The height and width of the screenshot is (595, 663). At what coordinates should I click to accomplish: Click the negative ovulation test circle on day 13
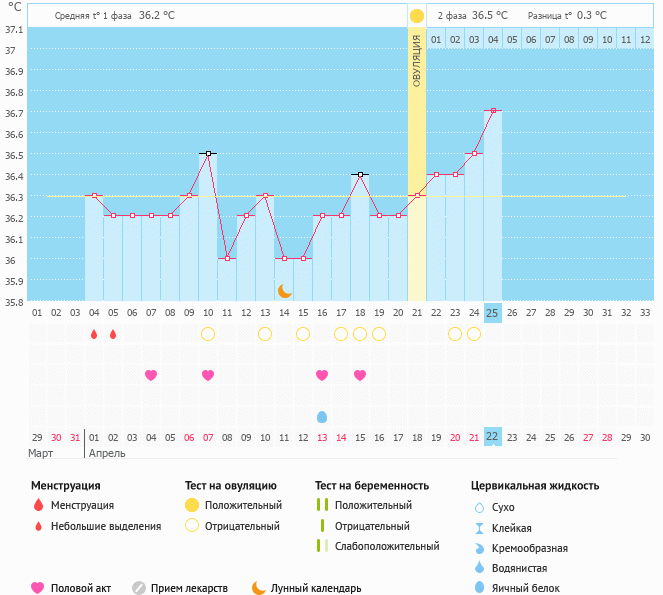tap(265, 334)
